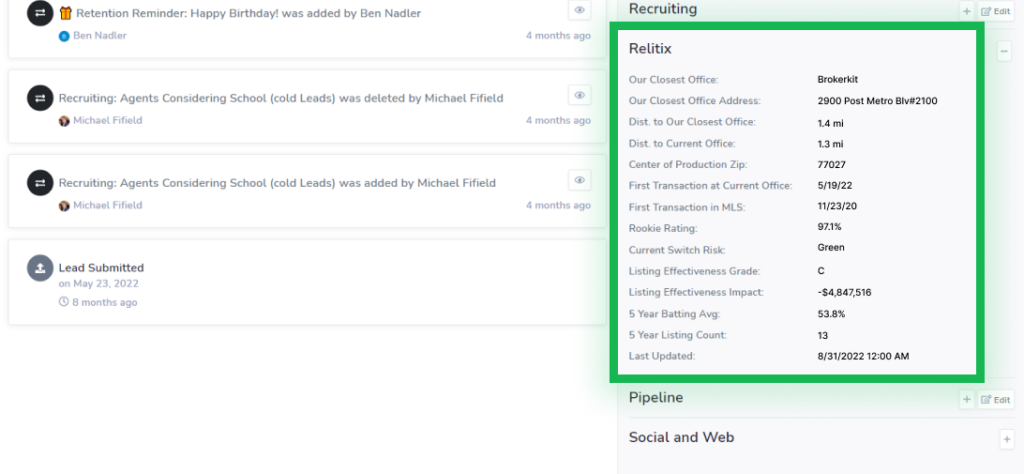Click Pipeline section heading
Viewport: 1024px width, 474px height.
pos(656,397)
